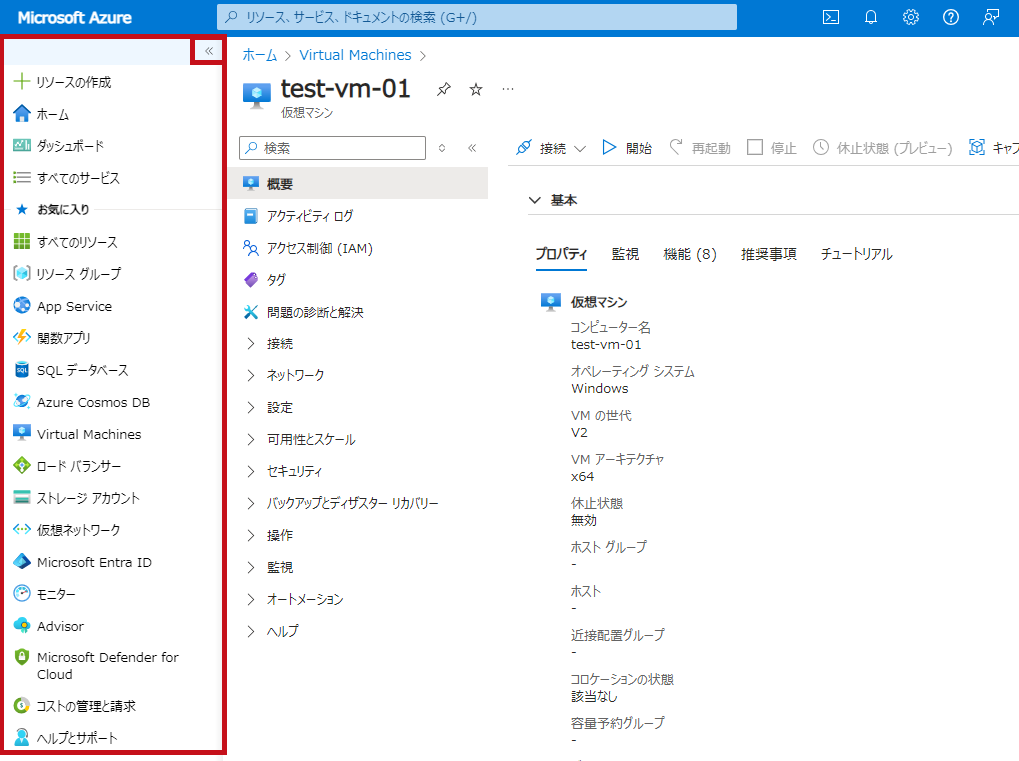Add test-vm-01 to favorites with the star
The width and height of the screenshot is (1019, 761).
(x=476, y=90)
